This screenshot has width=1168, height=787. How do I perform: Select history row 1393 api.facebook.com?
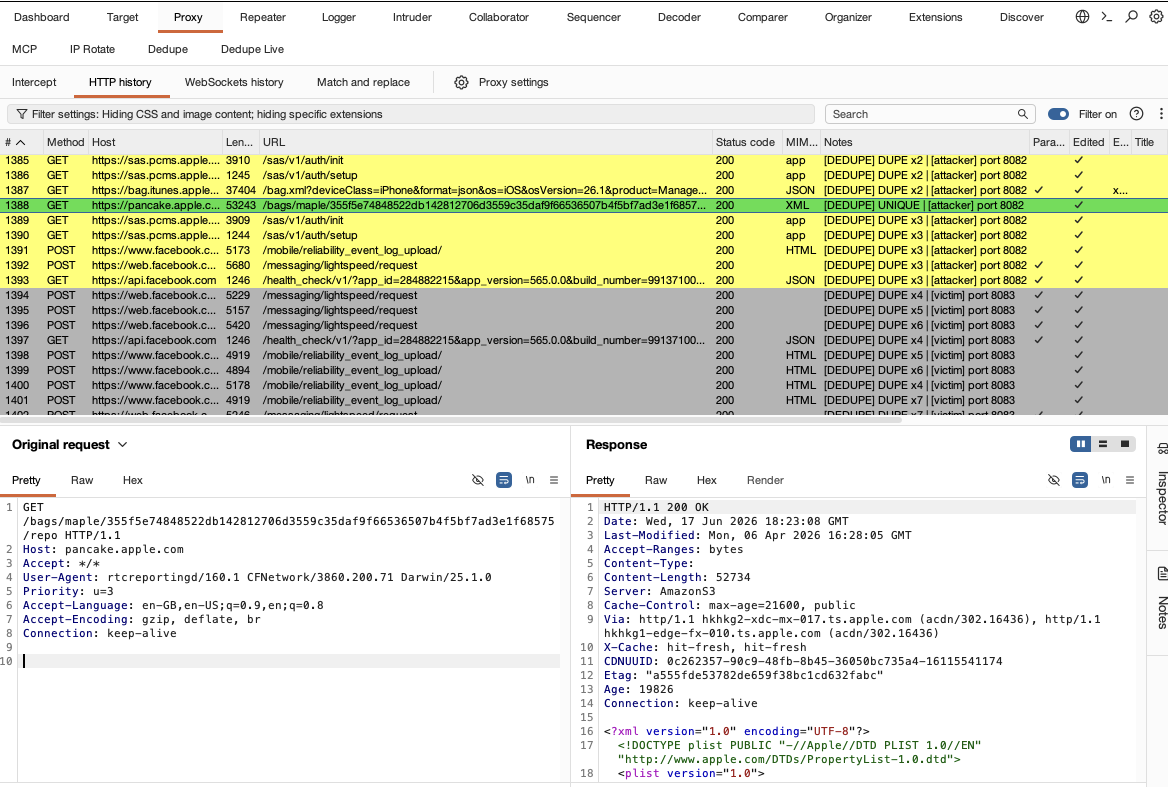tap(584, 281)
